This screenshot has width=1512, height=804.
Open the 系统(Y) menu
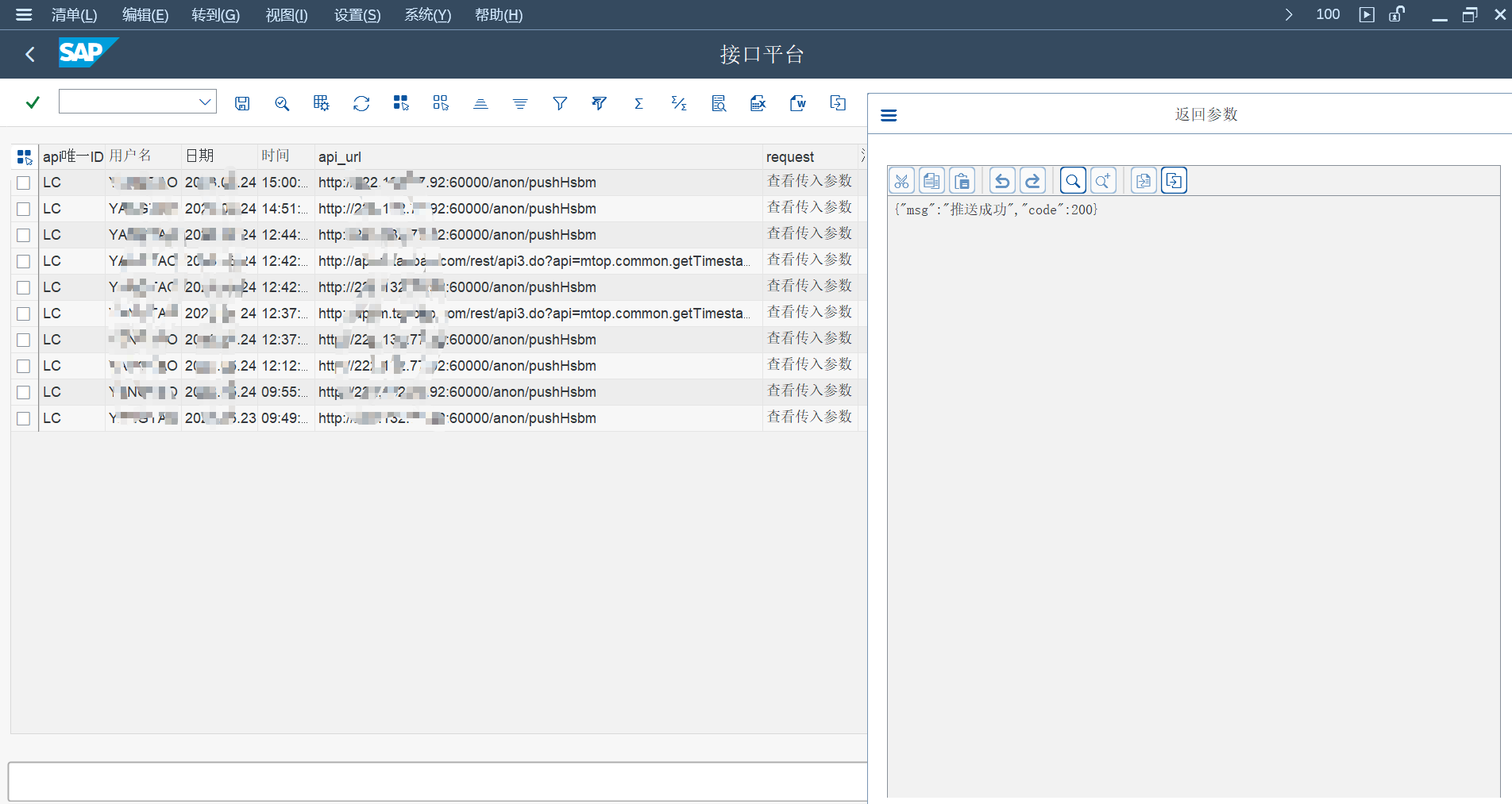point(428,15)
